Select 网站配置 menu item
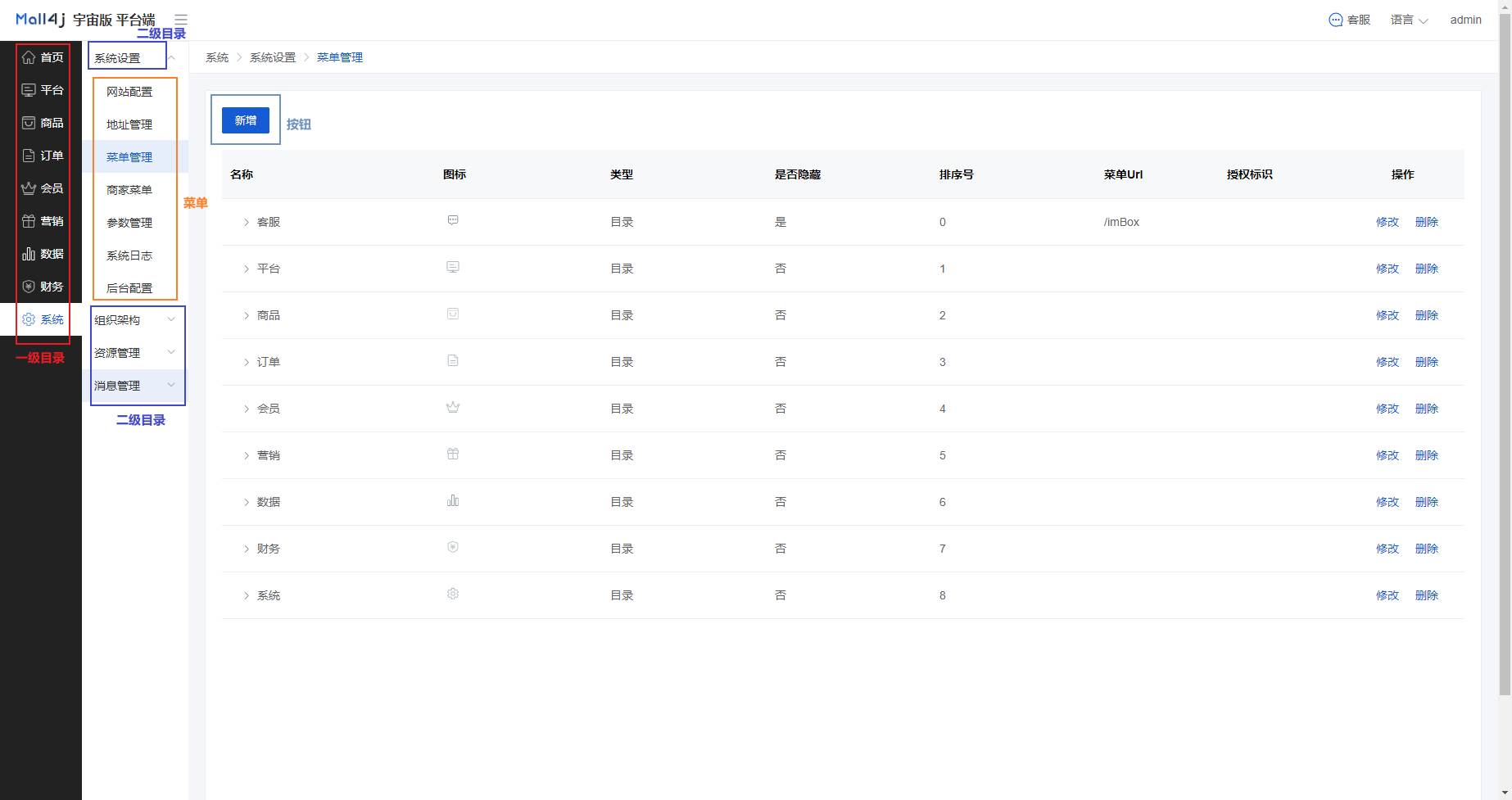The image size is (1512, 800). point(129,92)
